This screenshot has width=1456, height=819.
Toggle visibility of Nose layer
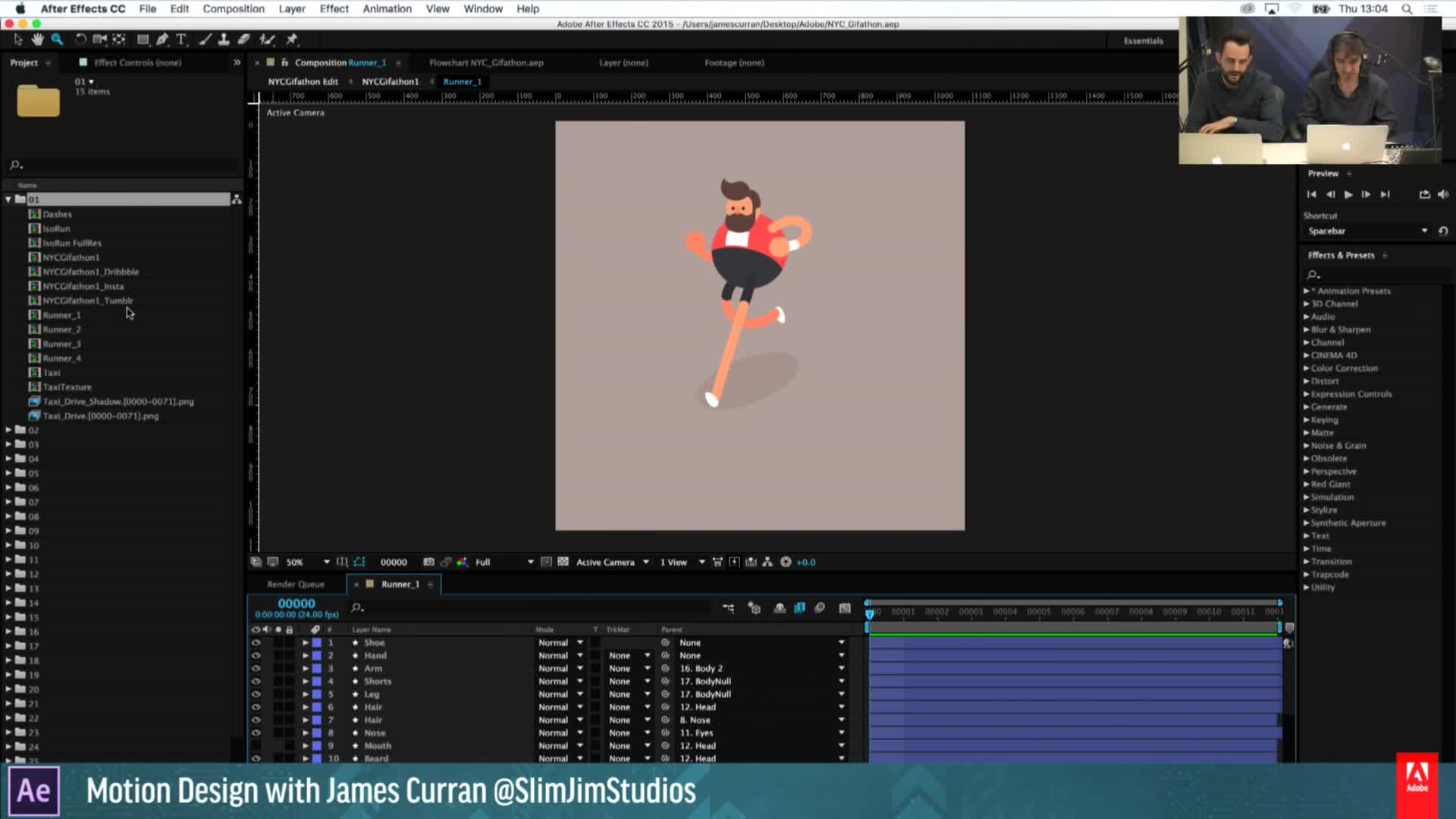pyautogui.click(x=255, y=732)
